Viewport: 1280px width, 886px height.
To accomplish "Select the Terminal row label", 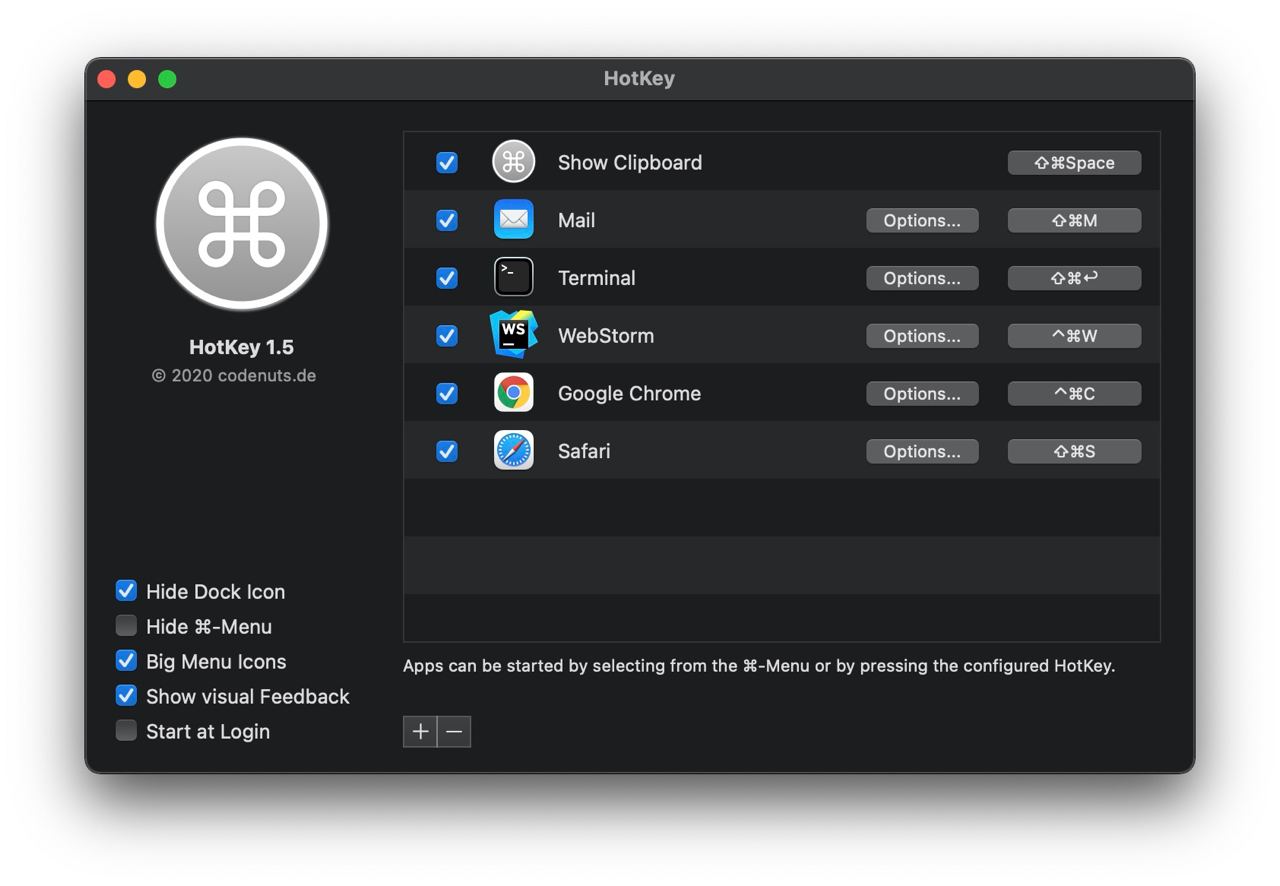I will click(597, 278).
